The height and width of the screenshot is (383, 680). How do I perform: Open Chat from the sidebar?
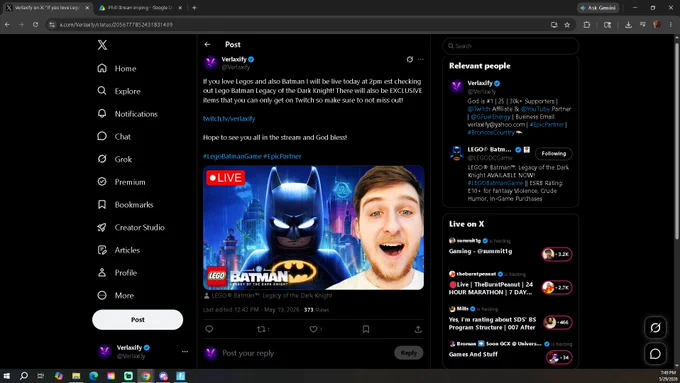(114, 137)
